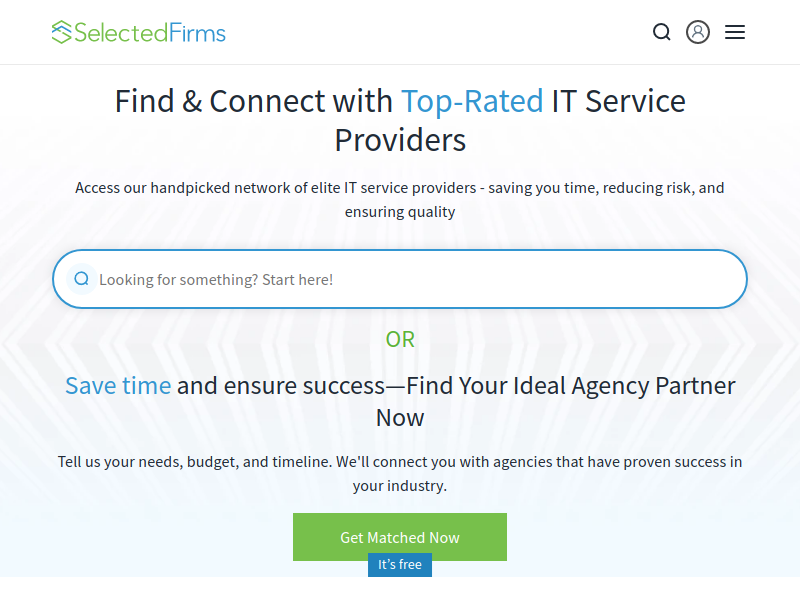Image resolution: width=800 pixels, height=600 pixels.
Task: Click the 'your industry.' text line
Action: tap(400, 486)
